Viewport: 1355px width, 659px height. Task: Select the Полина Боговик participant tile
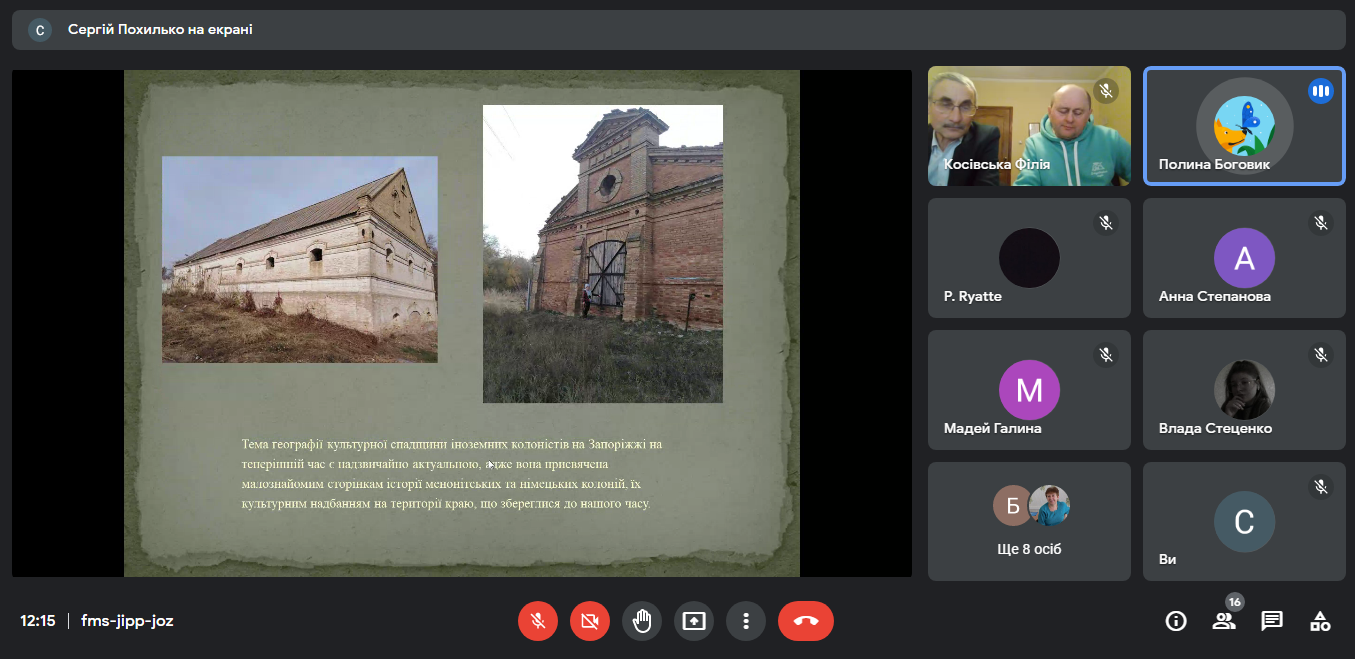[1243, 126]
